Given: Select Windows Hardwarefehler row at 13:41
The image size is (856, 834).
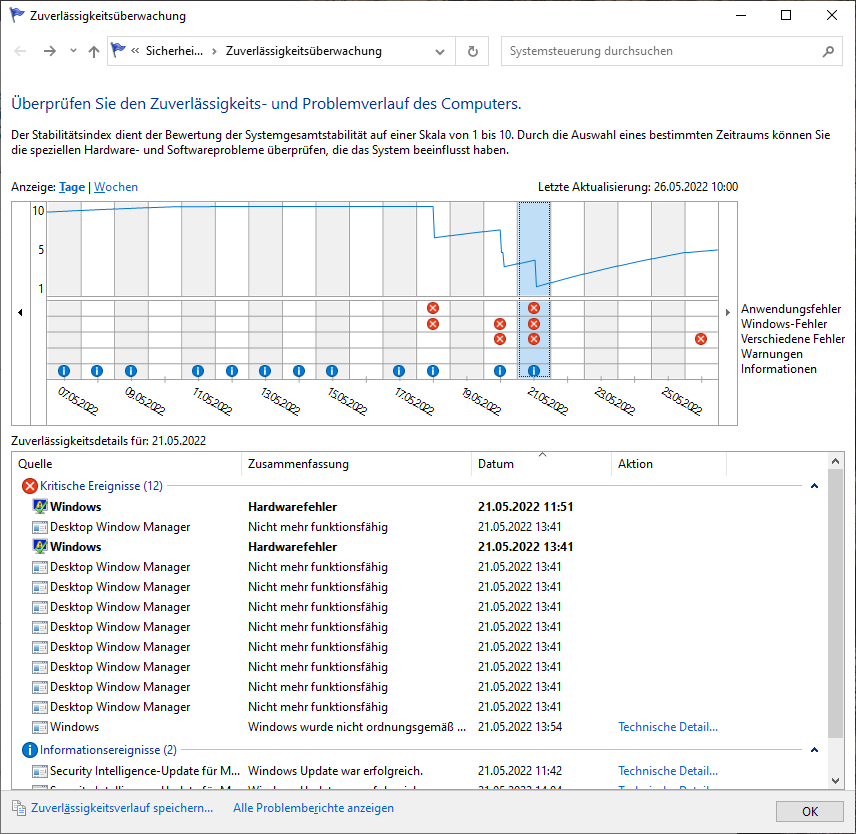Looking at the screenshot, I should 419,546.
